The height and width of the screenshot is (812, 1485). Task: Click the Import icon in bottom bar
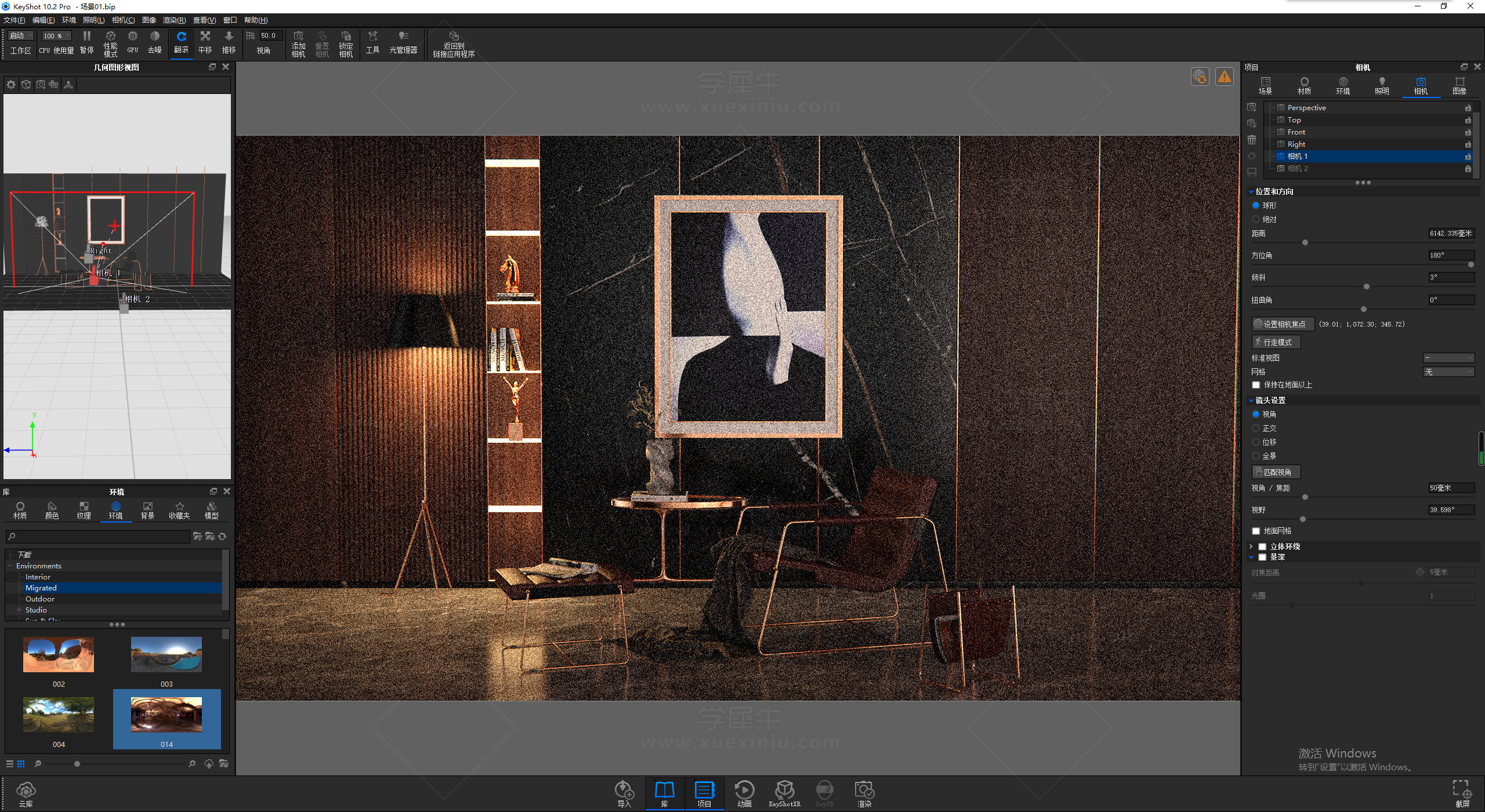click(624, 794)
